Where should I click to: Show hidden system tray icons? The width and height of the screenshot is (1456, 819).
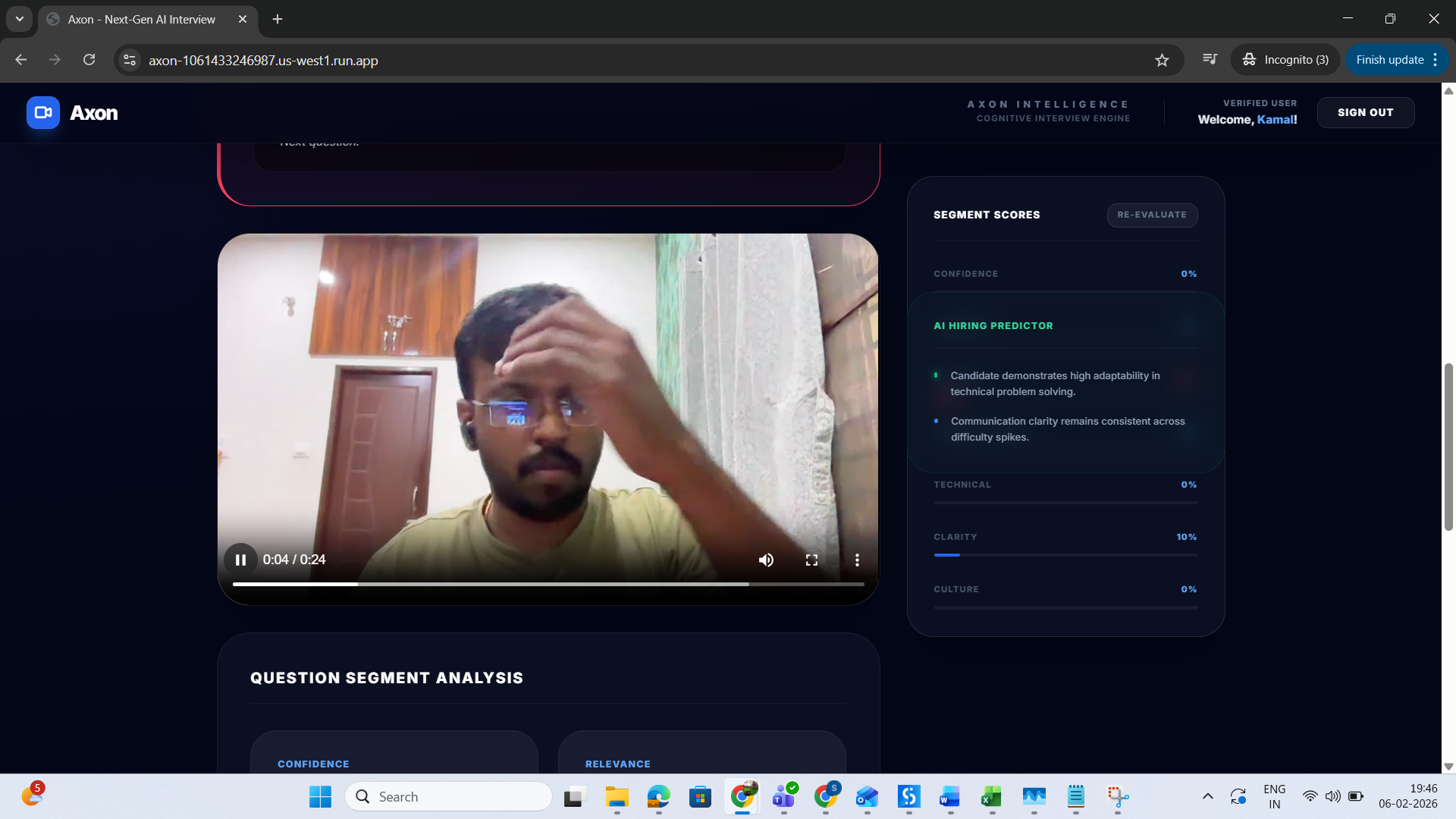pos(1207,796)
